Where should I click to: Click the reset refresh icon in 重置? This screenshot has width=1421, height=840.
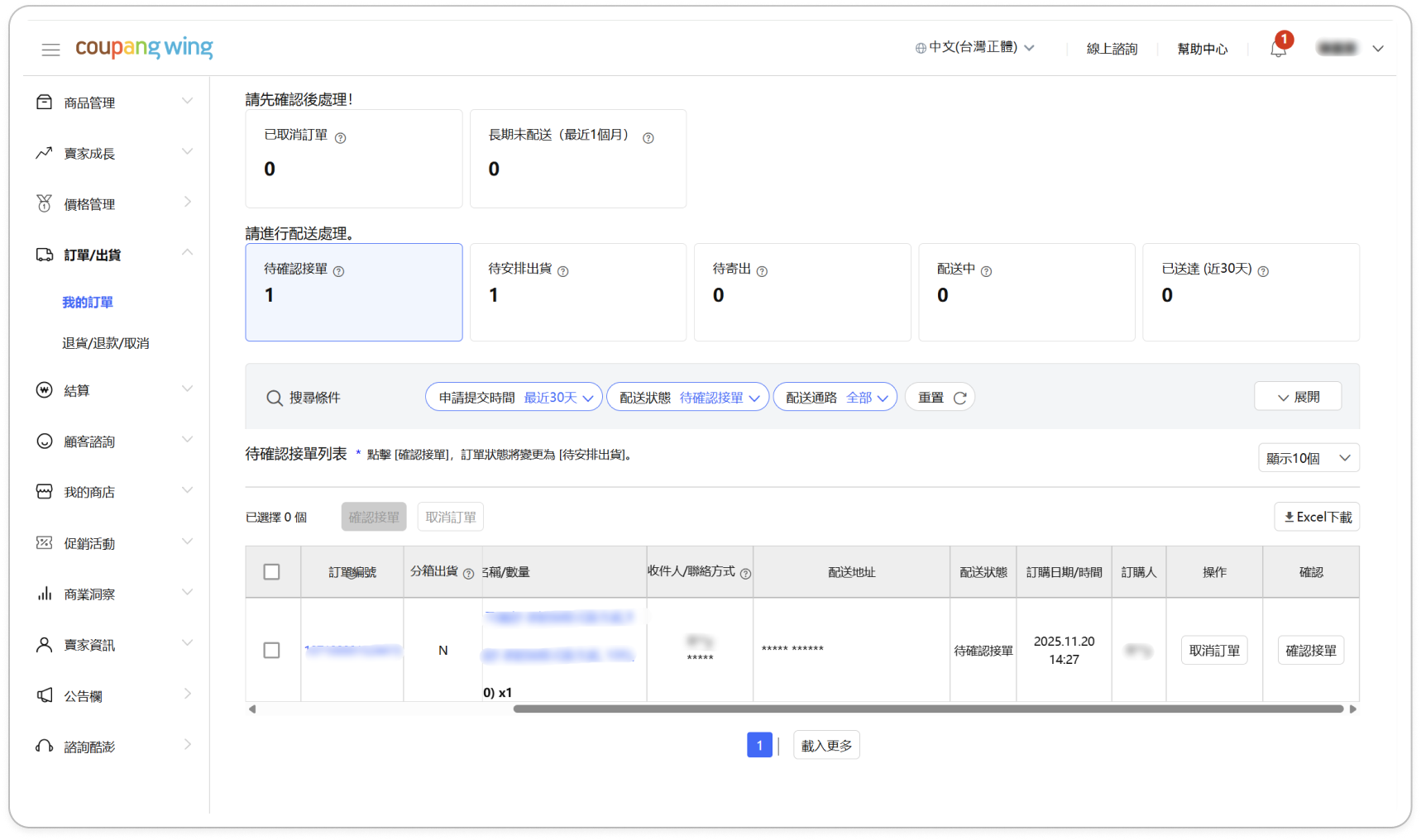click(x=959, y=399)
